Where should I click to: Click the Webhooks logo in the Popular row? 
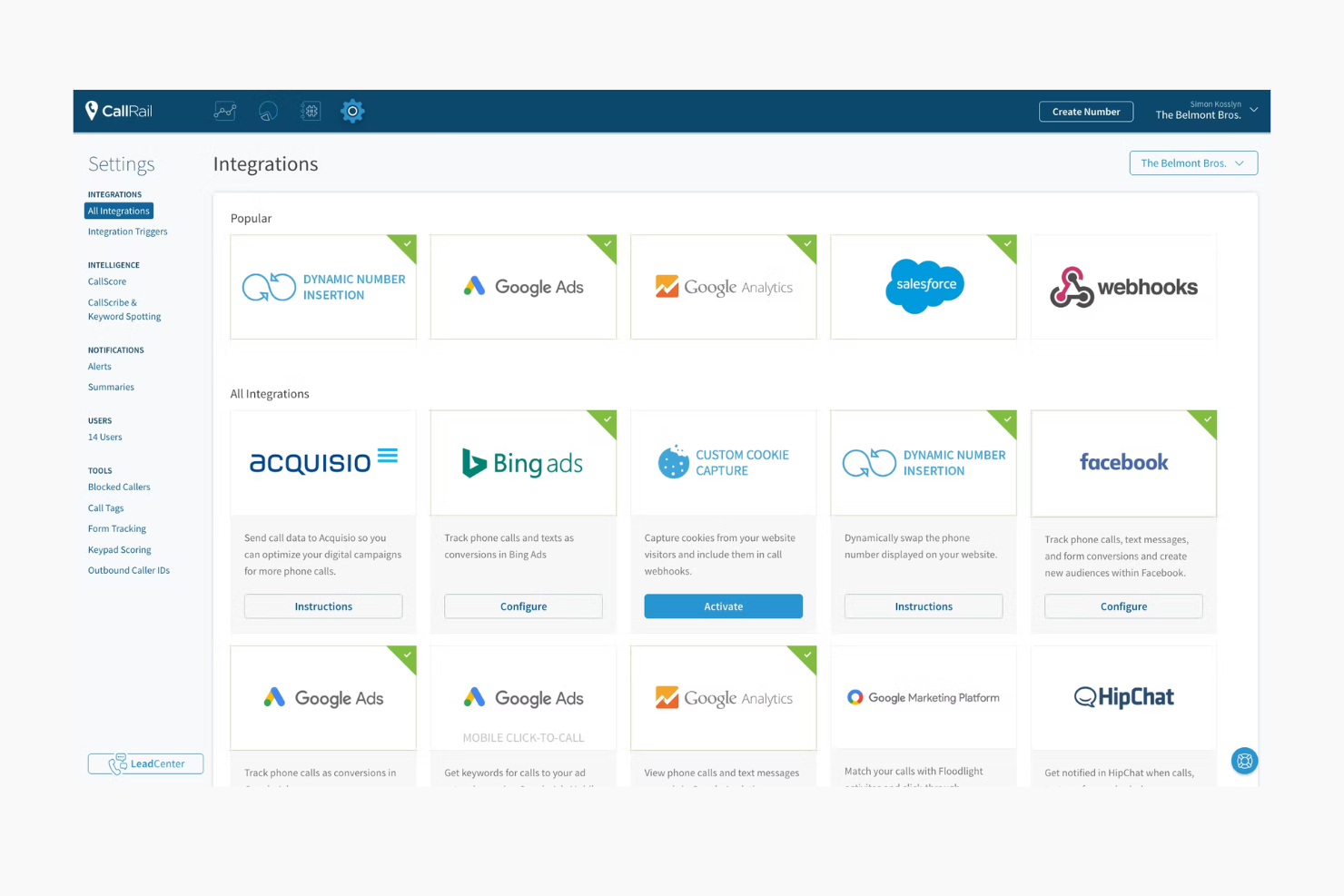(x=1123, y=287)
